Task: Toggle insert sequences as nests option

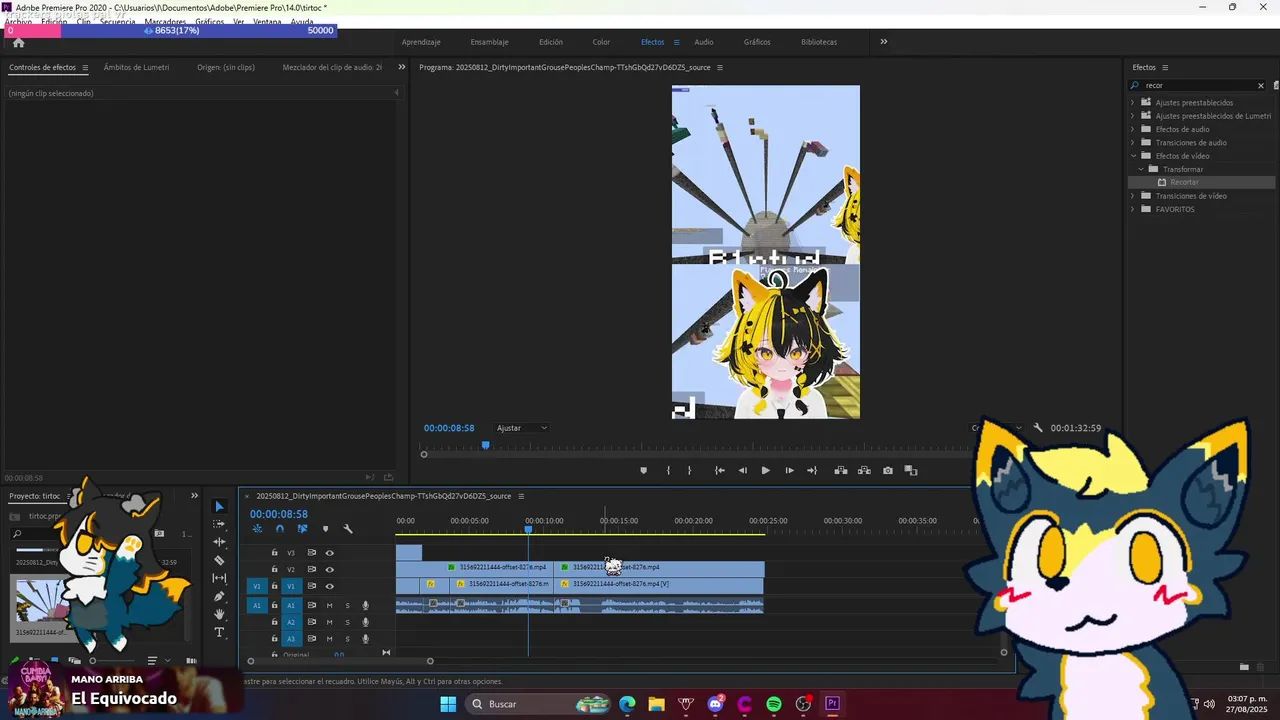Action: point(257,529)
